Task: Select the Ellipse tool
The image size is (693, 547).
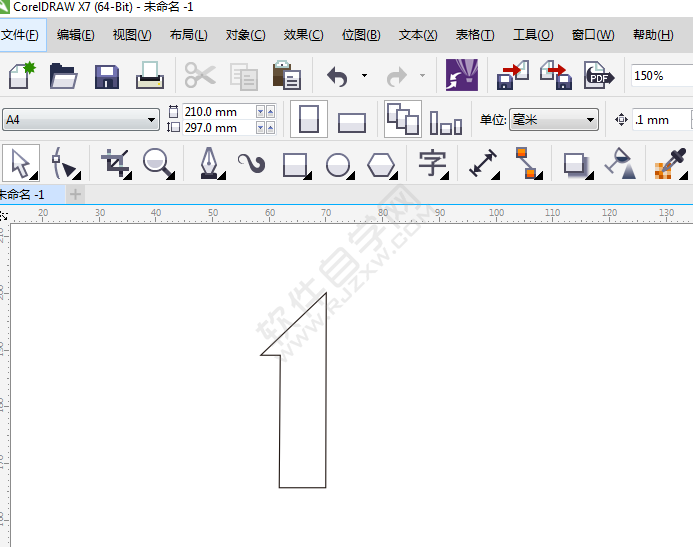Action: 338,162
